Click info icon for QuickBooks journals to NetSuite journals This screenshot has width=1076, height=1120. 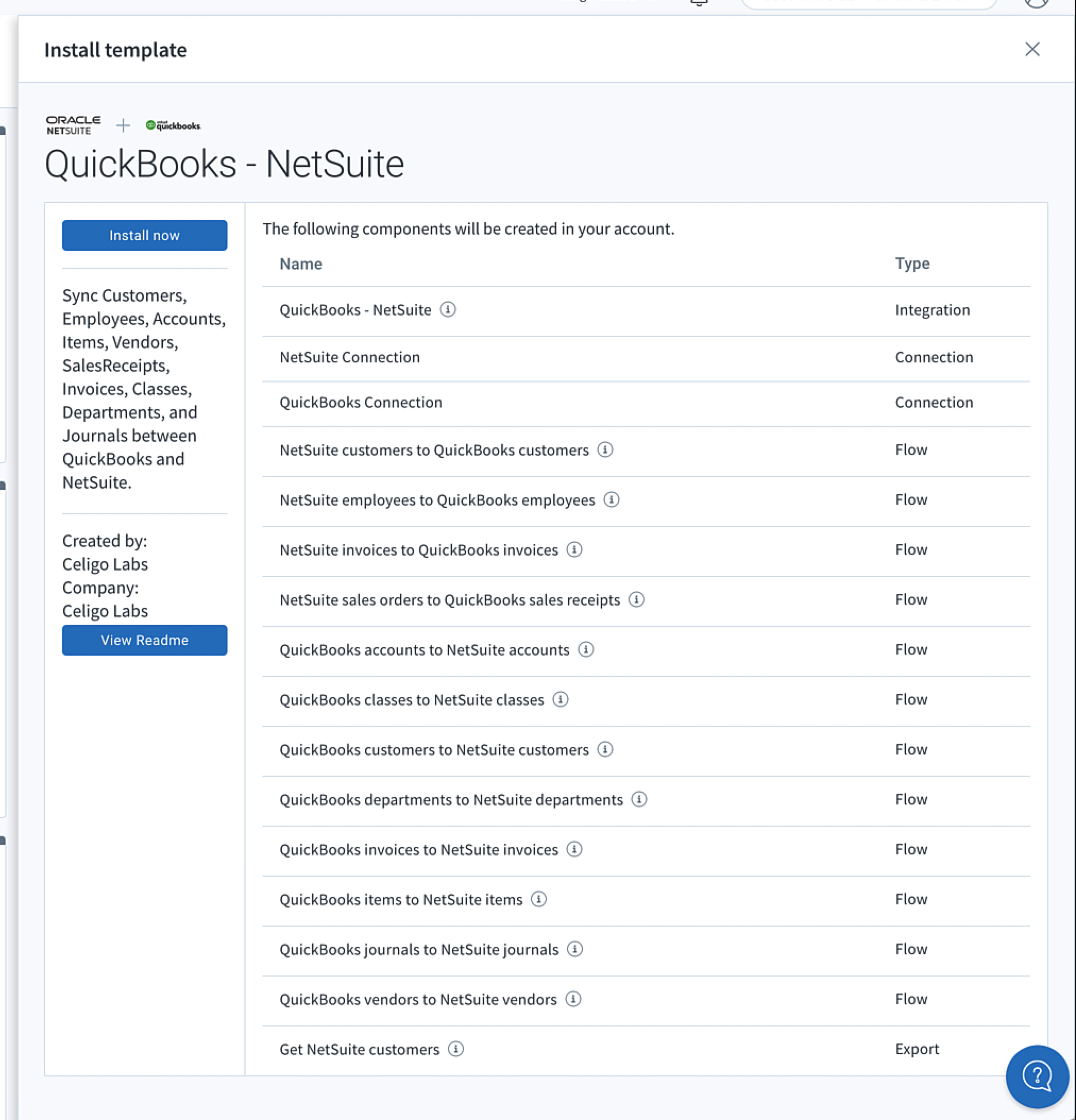[575, 949]
